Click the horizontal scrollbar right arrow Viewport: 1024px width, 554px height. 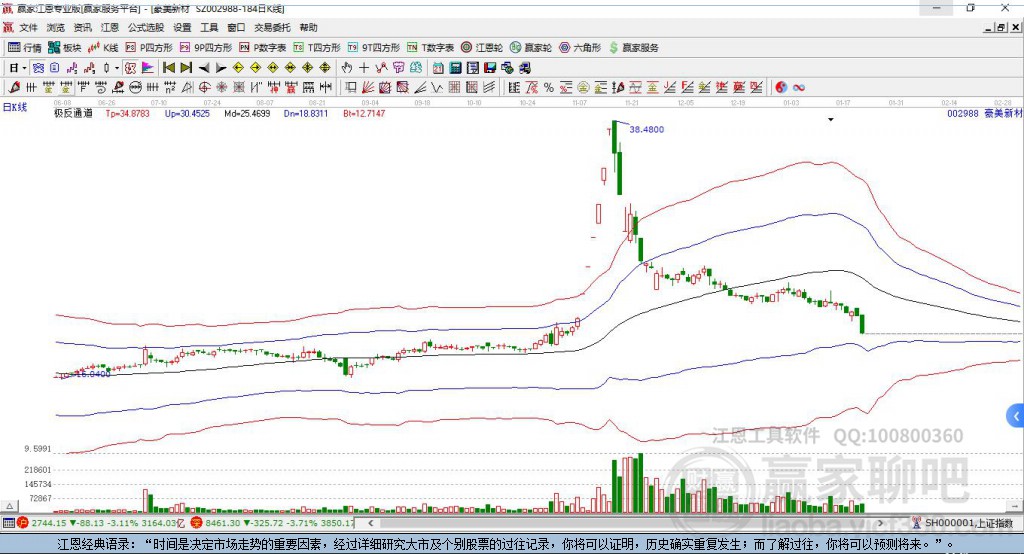[x=880, y=523]
